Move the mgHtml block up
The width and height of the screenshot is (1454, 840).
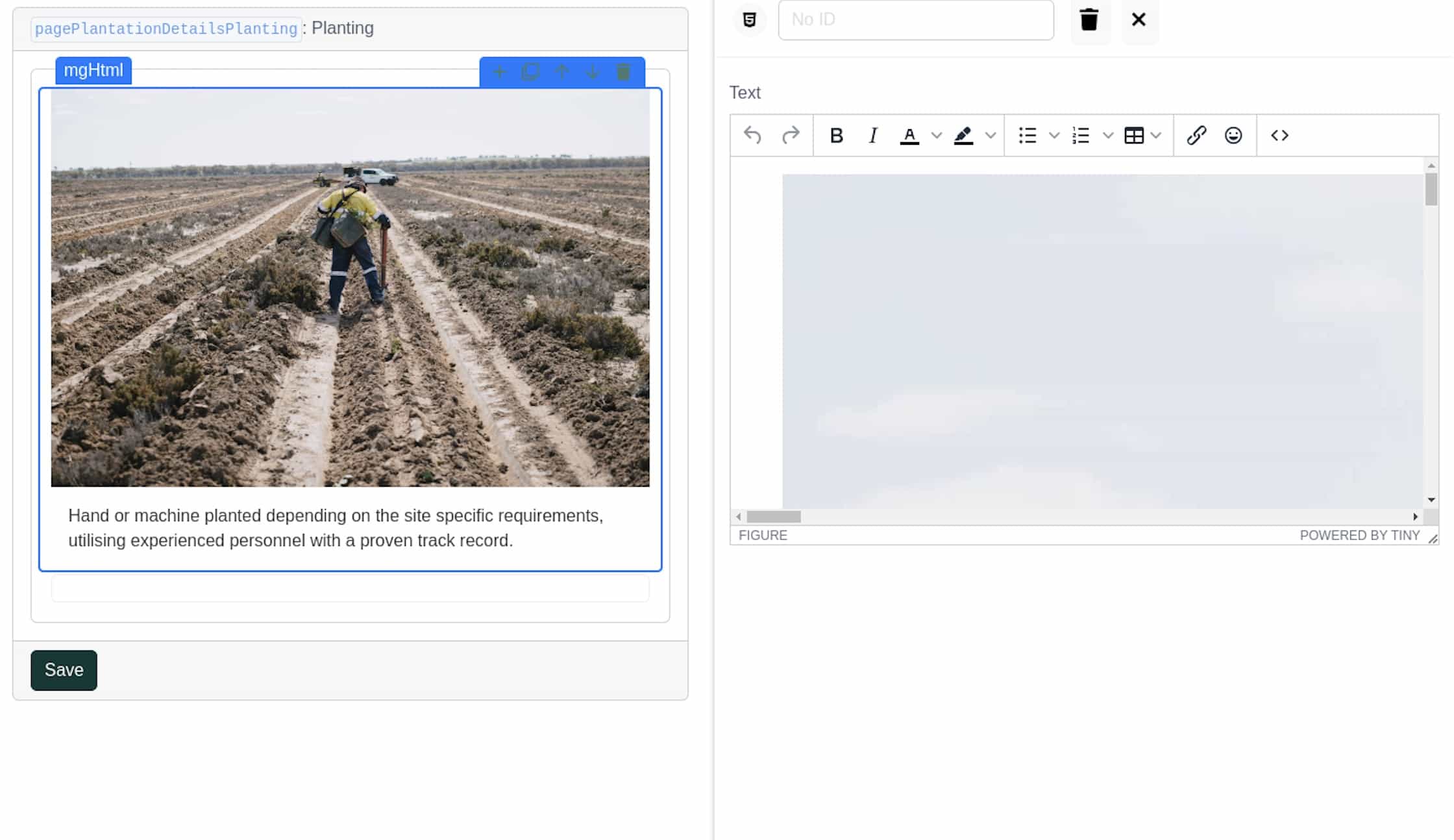click(561, 72)
